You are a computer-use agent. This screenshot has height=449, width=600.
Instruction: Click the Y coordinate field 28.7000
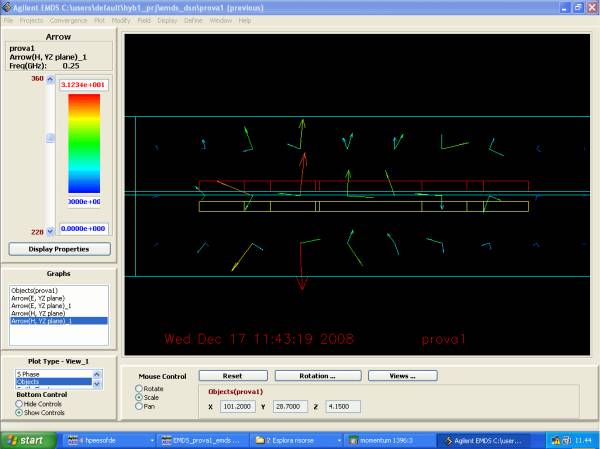coord(290,407)
